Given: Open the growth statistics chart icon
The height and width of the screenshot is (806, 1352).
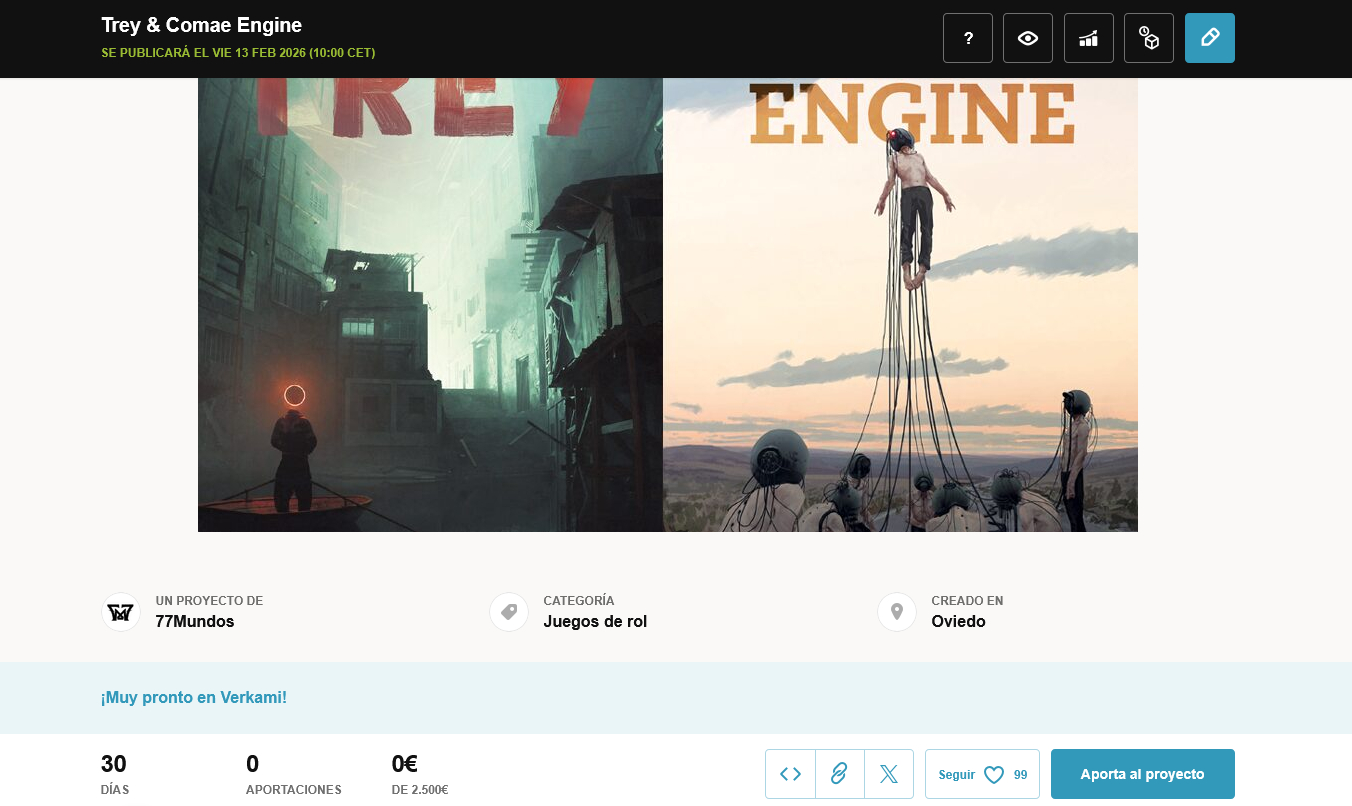Looking at the screenshot, I should 1088,38.
